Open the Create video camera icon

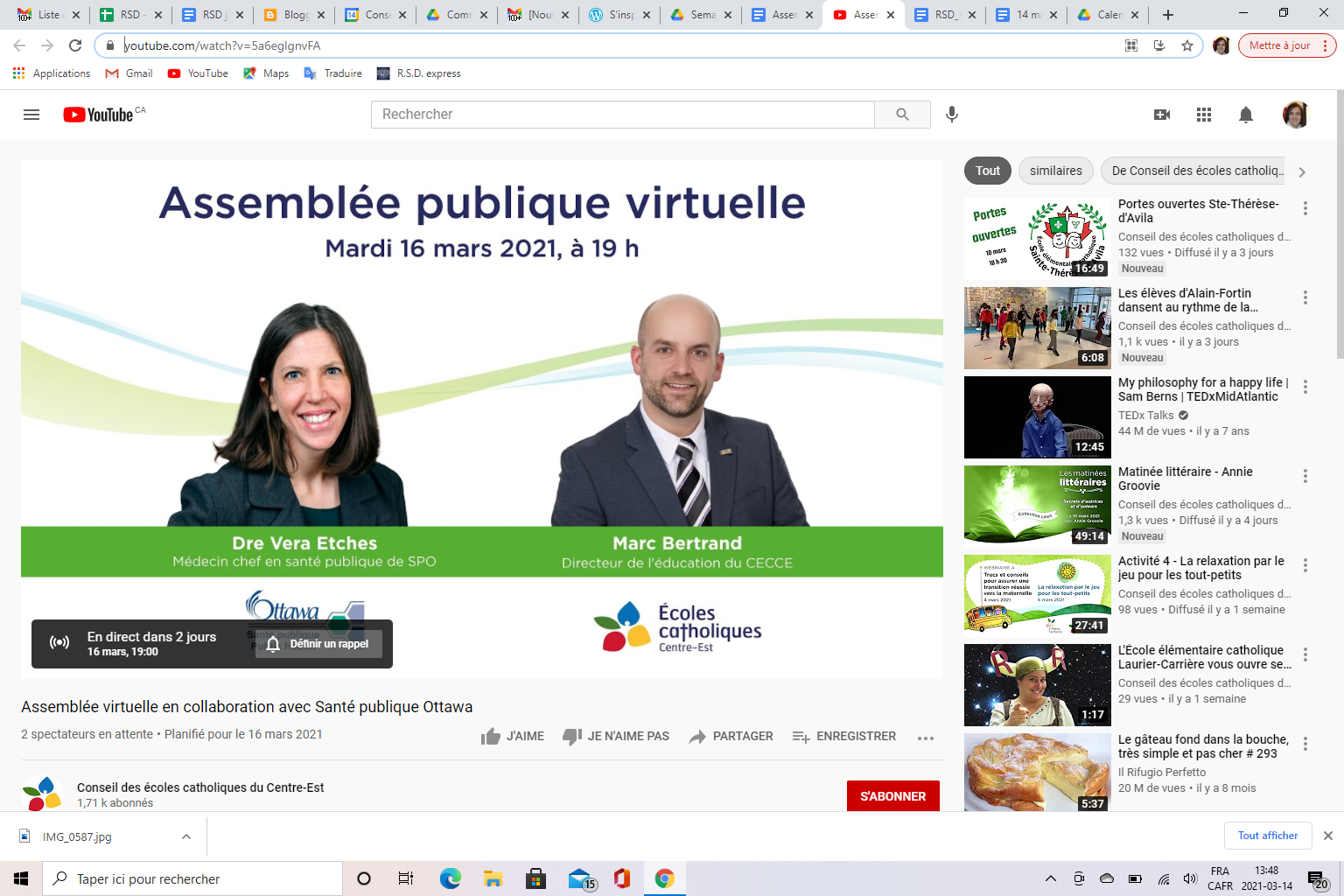pos(1162,115)
